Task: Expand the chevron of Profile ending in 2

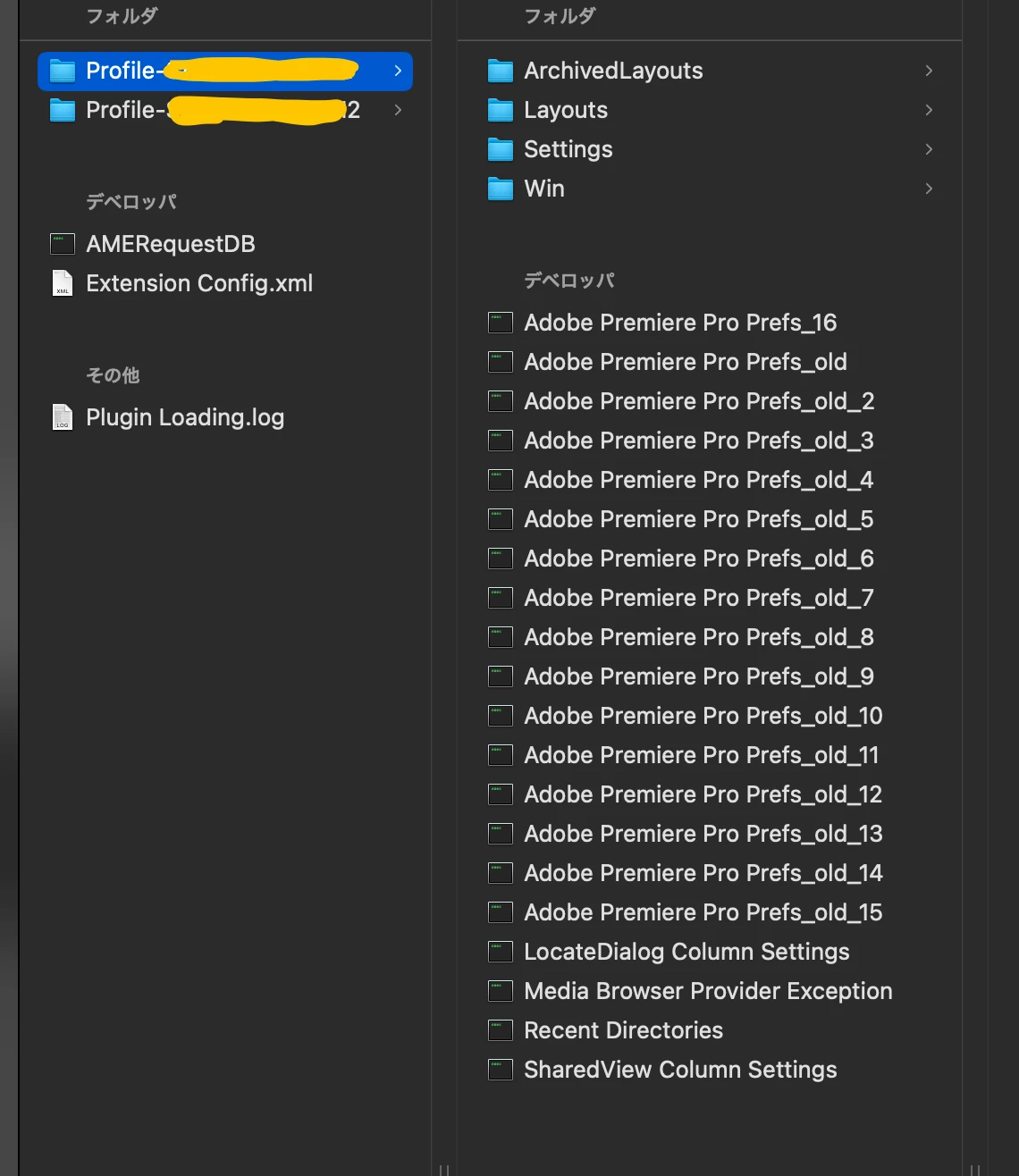Action: 398,110
